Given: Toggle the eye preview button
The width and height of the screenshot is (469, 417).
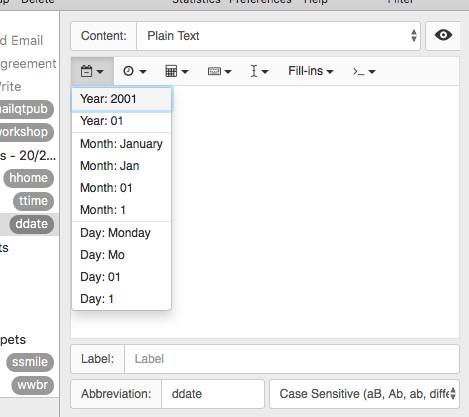Looking at the screenshot, I should [x=443, y=36].
